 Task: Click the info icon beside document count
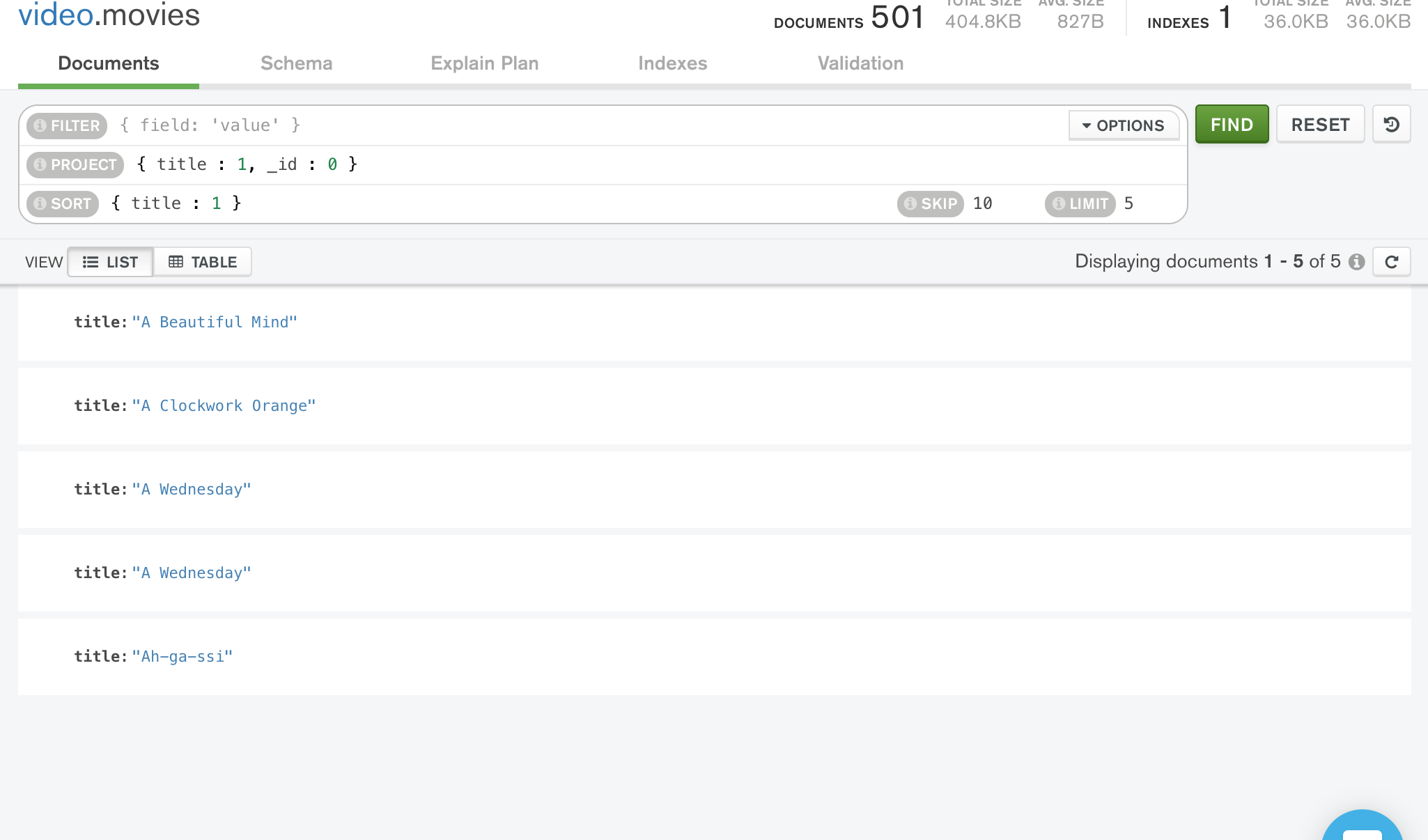pyautogui.click(x=1356, y=262)
